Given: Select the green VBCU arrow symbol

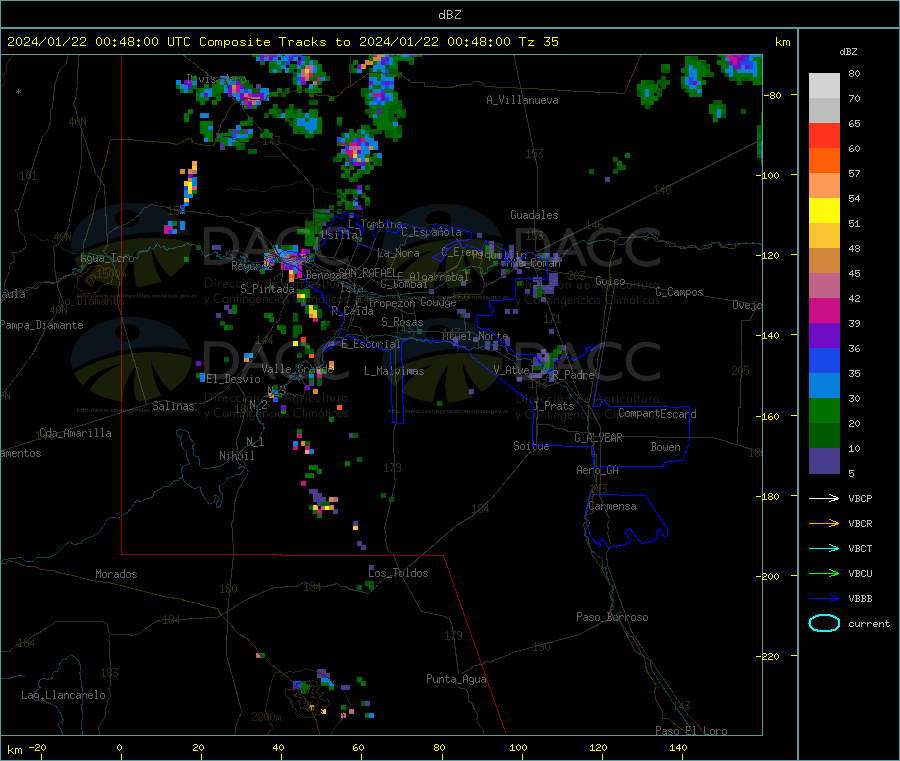Looking at the screenshot, I should [x=824, y=573].
